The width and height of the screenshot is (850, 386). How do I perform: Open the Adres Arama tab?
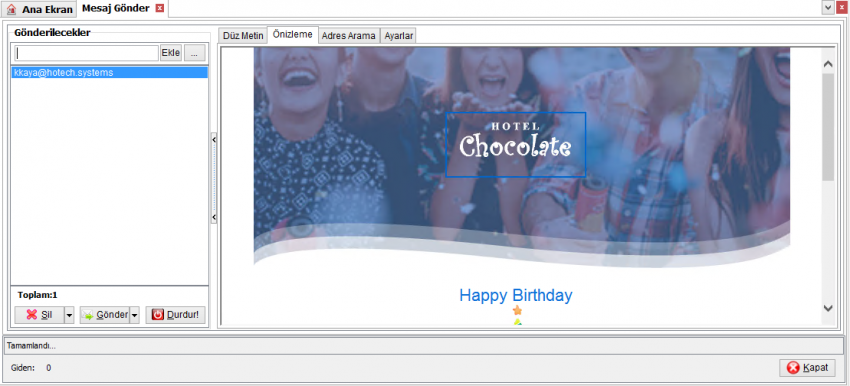349,36
